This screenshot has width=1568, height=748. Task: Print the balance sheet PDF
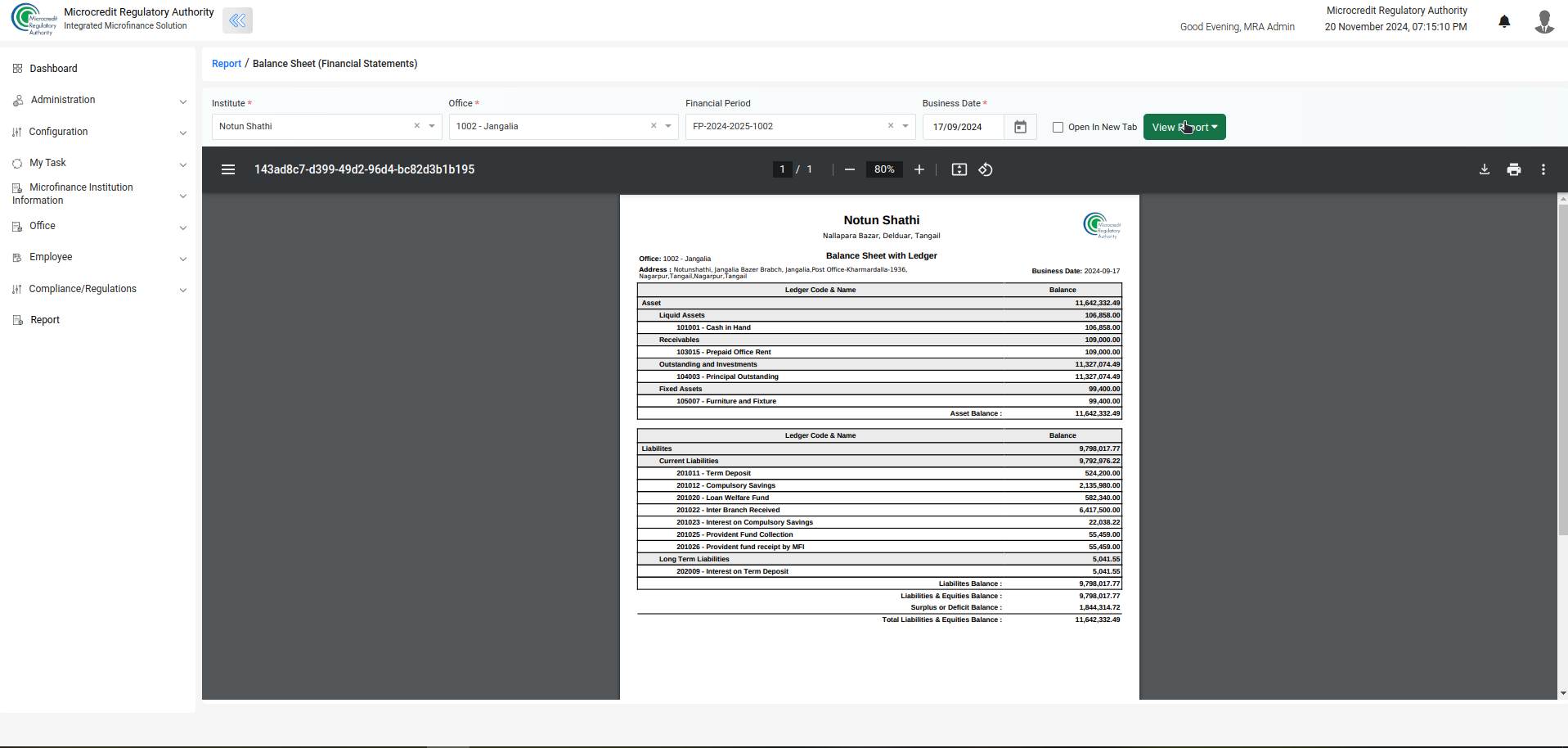click(x=1514, y=169)
